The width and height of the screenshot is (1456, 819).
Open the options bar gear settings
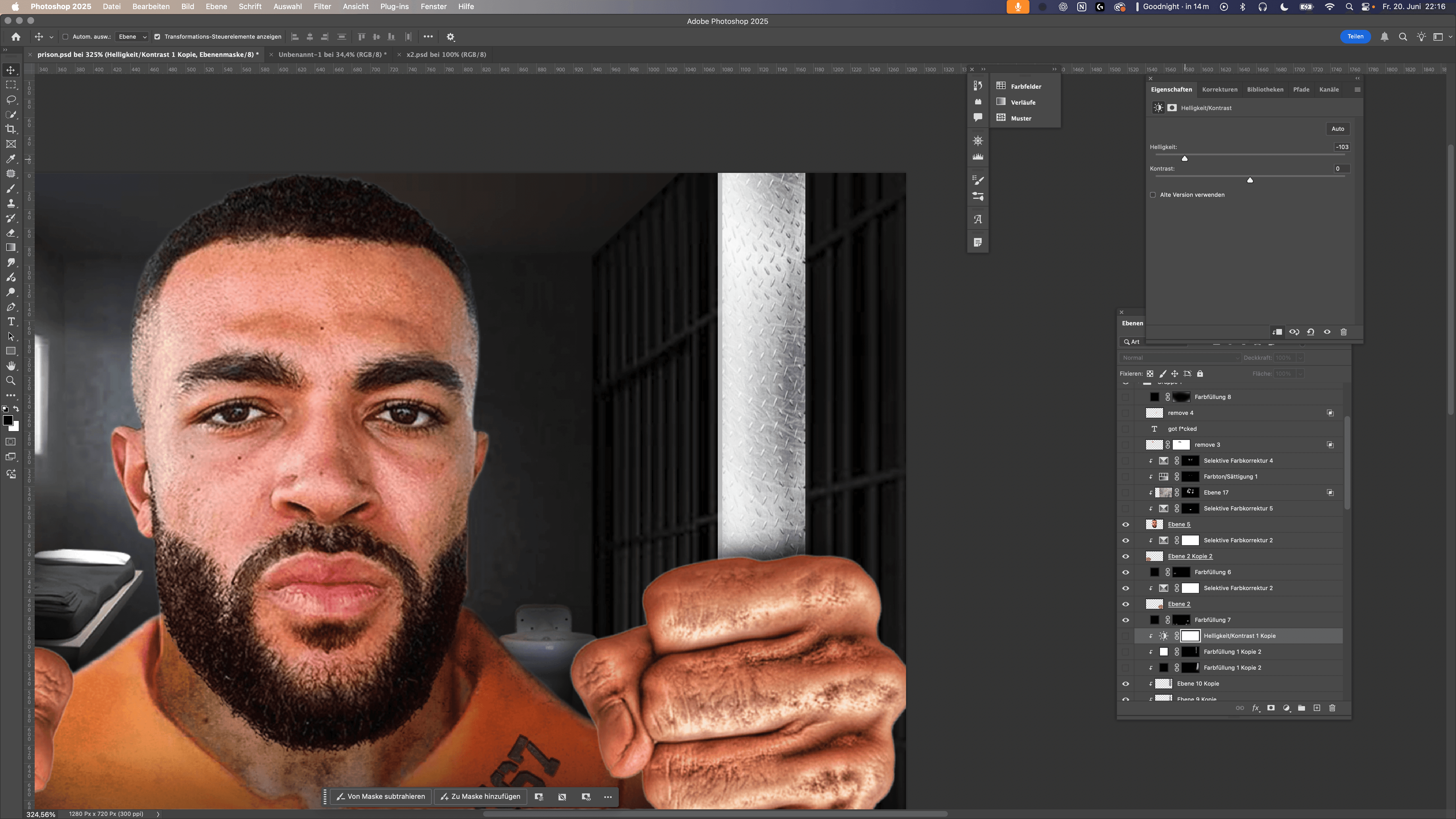point(450,37)
